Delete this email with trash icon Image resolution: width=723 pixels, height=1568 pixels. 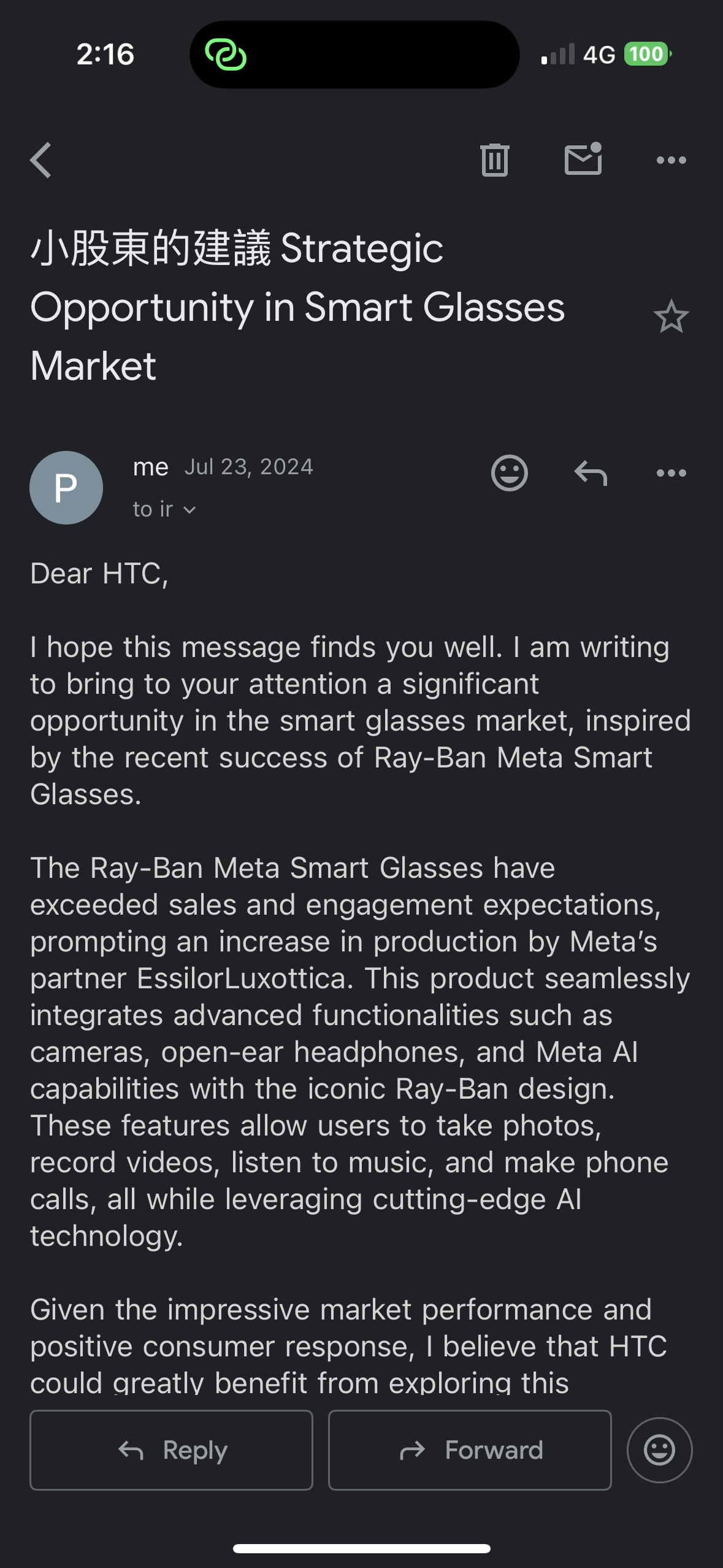[494, 161]
